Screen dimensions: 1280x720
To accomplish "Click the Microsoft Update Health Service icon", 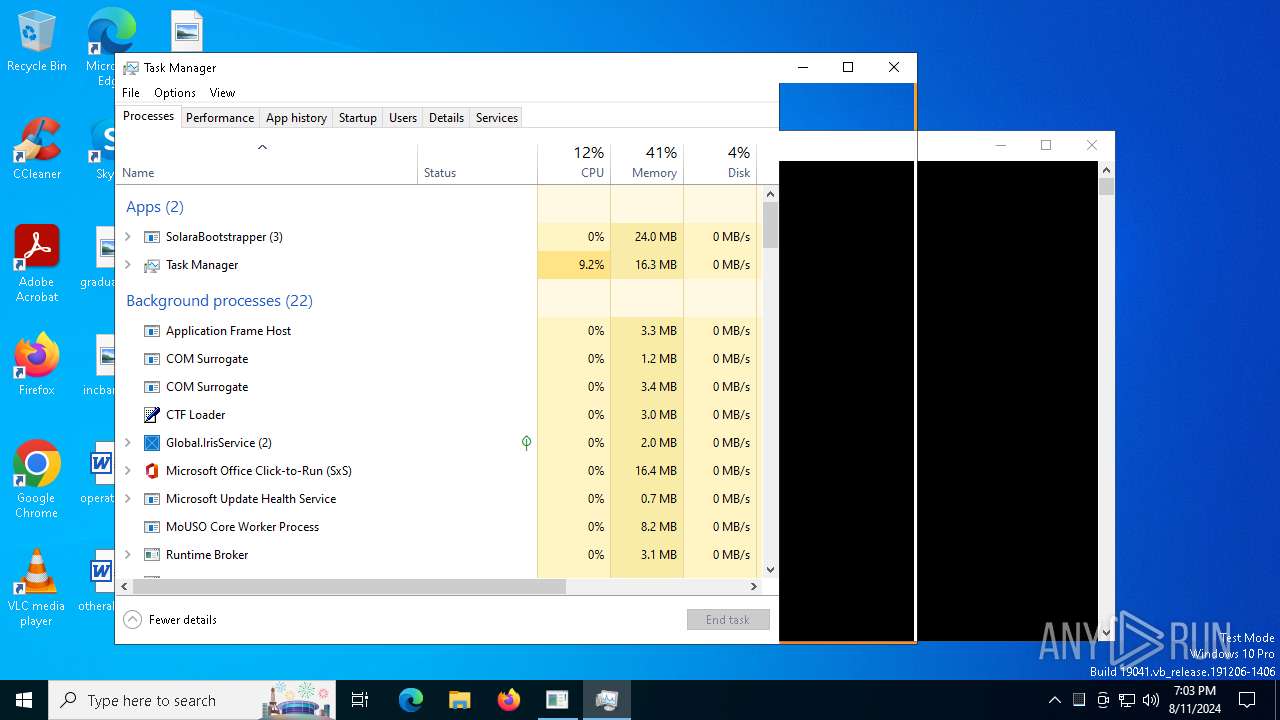I will coord(152,499).
